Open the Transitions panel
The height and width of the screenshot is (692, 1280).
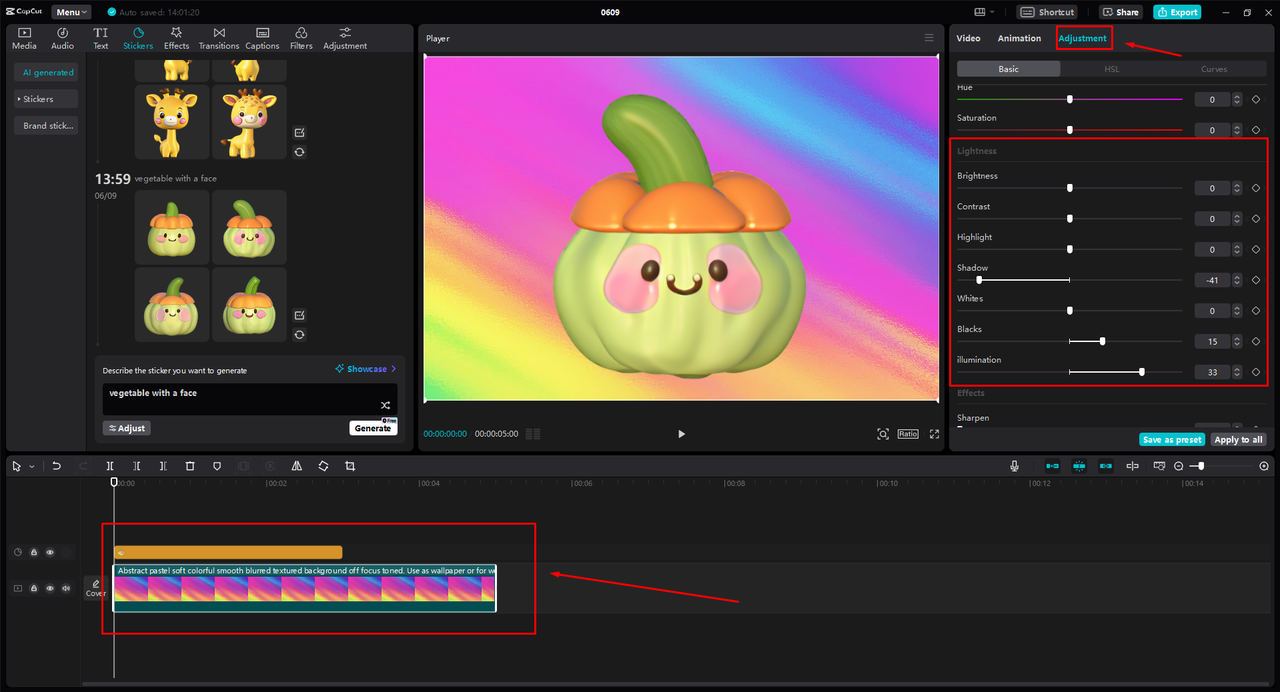point(219,38)
